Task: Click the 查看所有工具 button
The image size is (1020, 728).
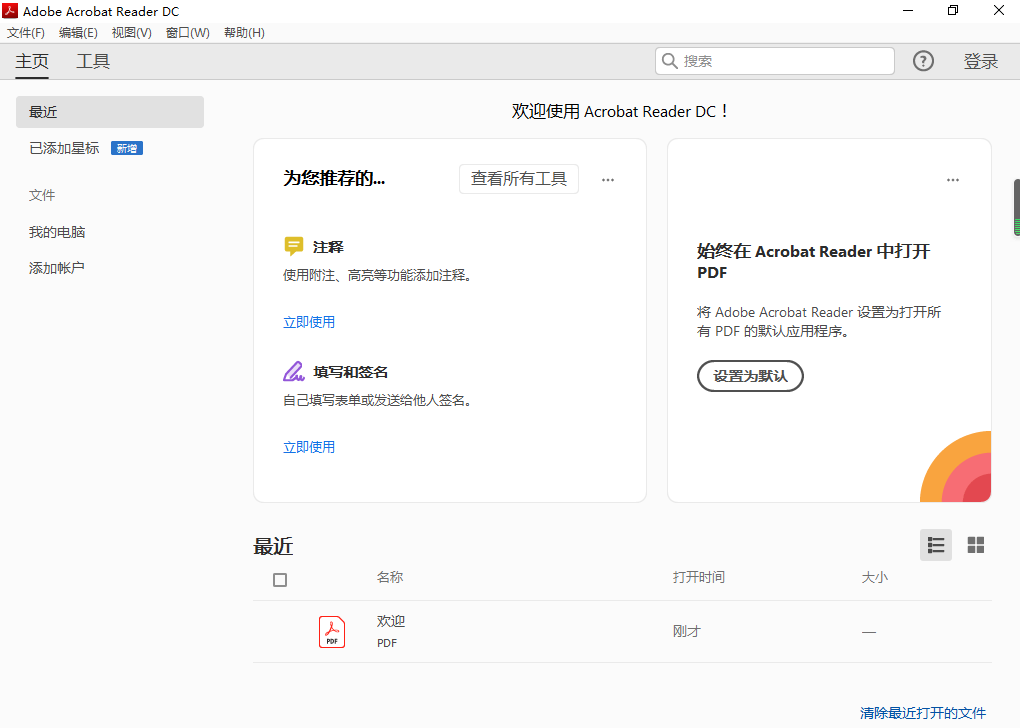Action: [x=519, y=179]
